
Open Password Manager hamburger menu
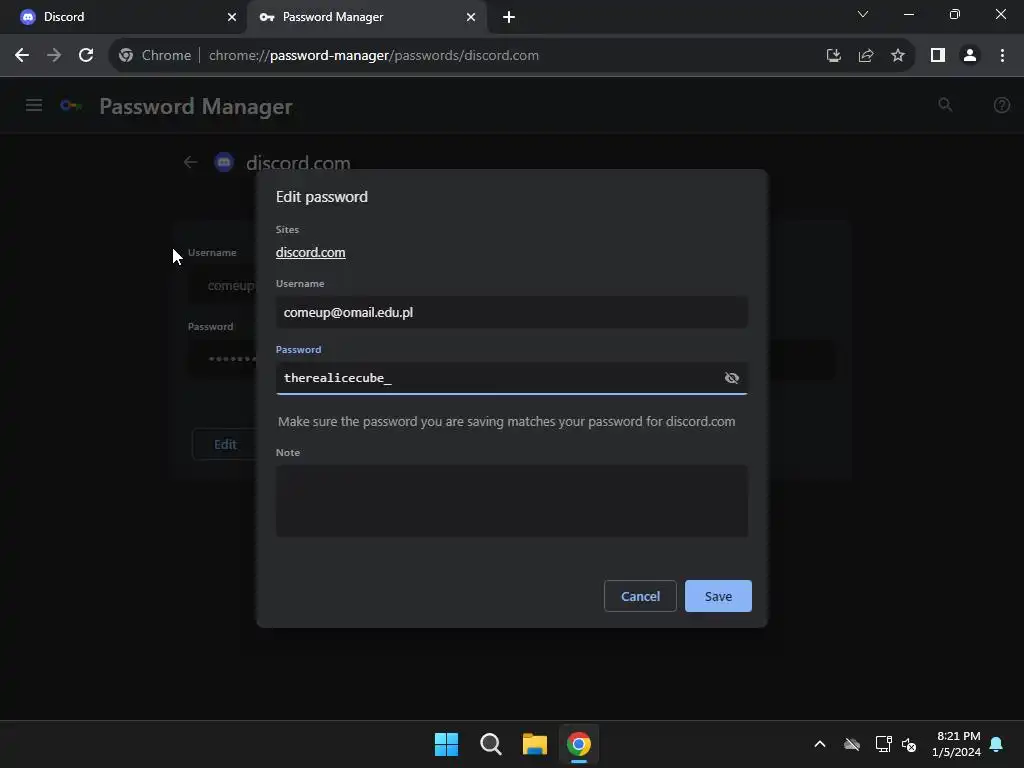34,105
